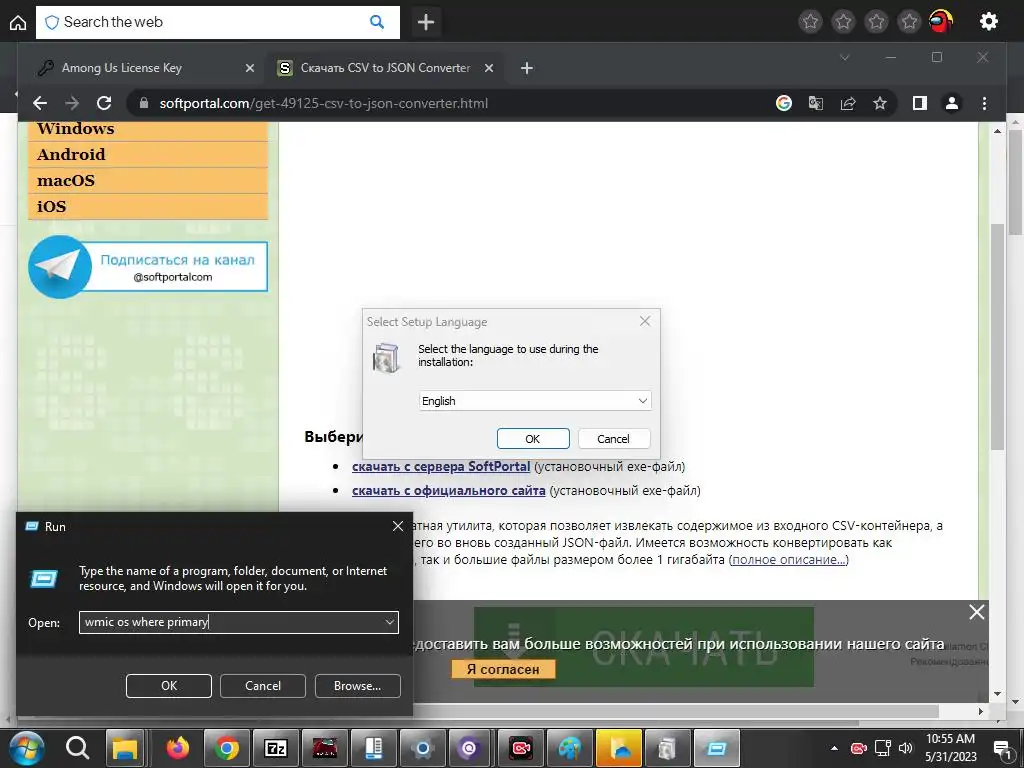Open the полное описание link

point(789,560)
